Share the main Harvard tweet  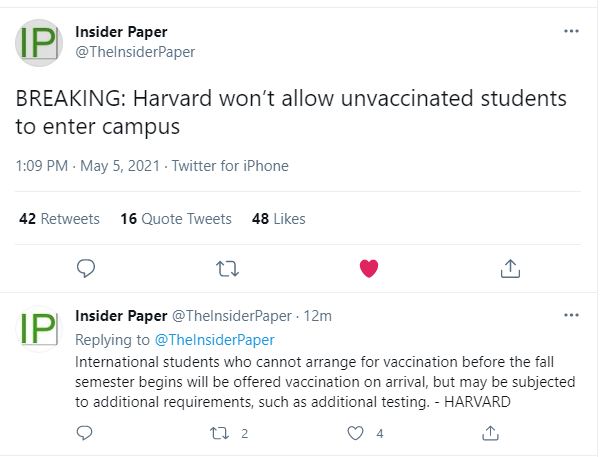pyautogui.click(x=510, y=269)
